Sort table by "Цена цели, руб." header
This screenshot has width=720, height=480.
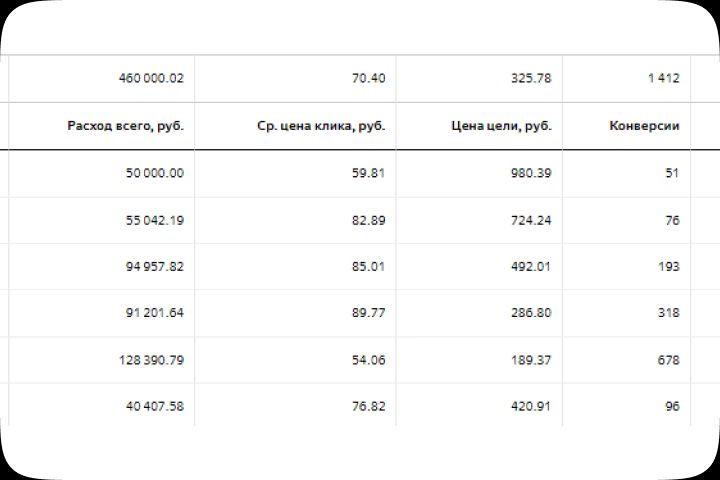pos(501,126)
